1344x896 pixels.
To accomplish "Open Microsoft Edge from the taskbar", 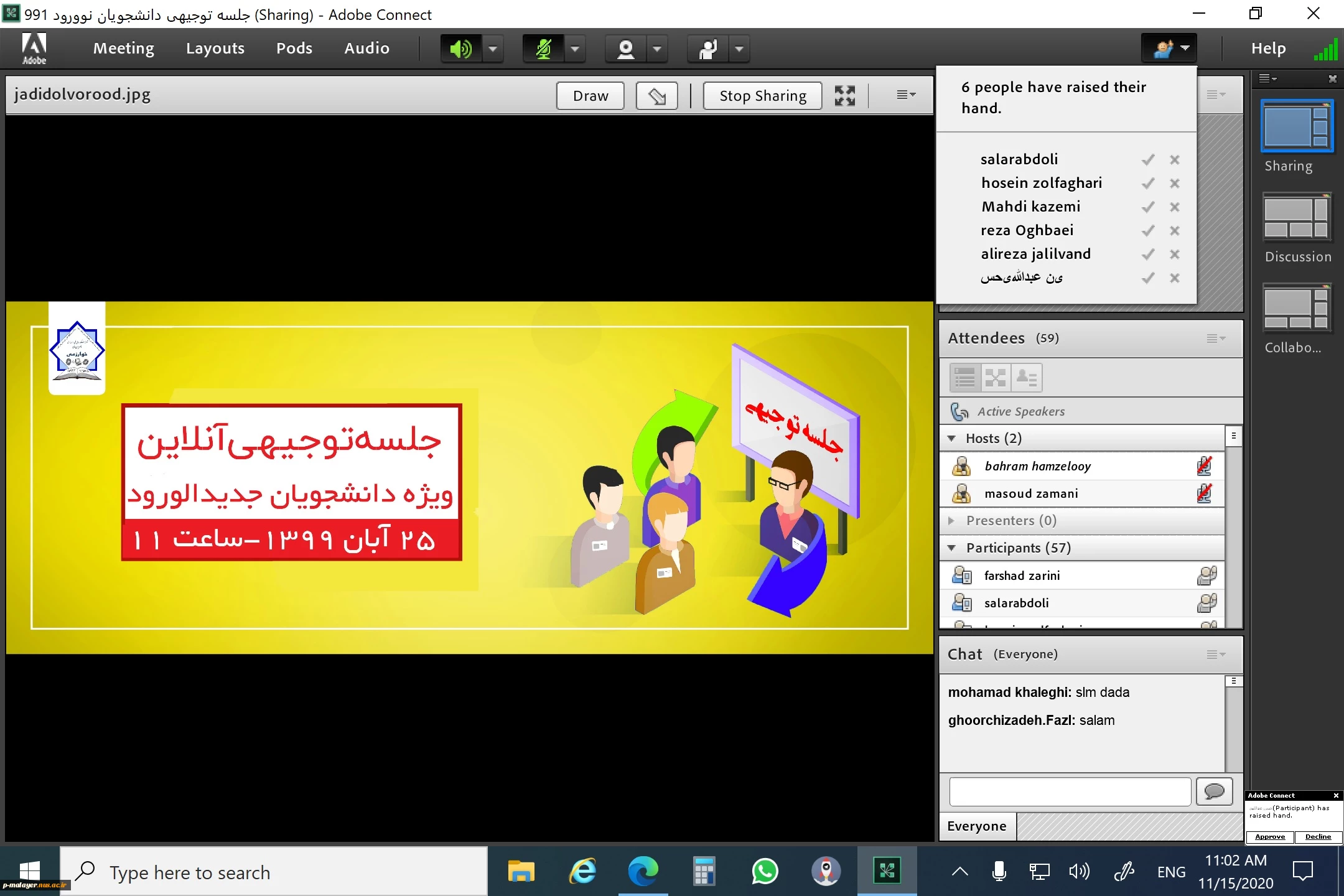I will click(643, 871).
